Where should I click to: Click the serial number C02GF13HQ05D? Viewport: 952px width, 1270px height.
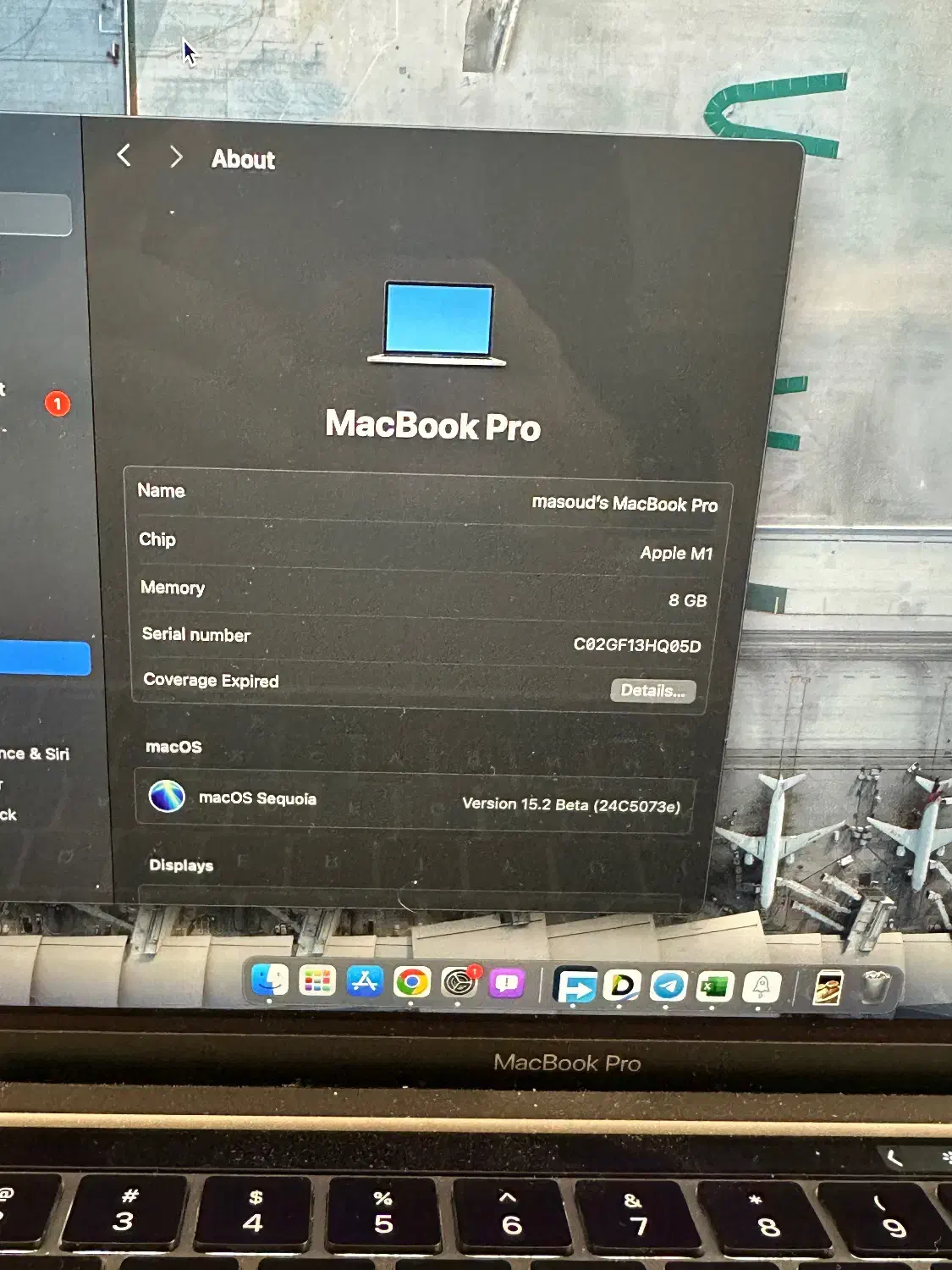[637, 645]
